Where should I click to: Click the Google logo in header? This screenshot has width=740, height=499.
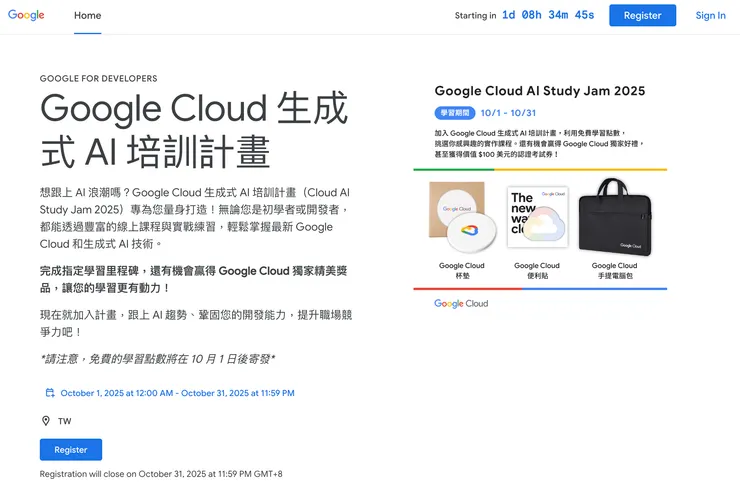[x=26, y=15]
